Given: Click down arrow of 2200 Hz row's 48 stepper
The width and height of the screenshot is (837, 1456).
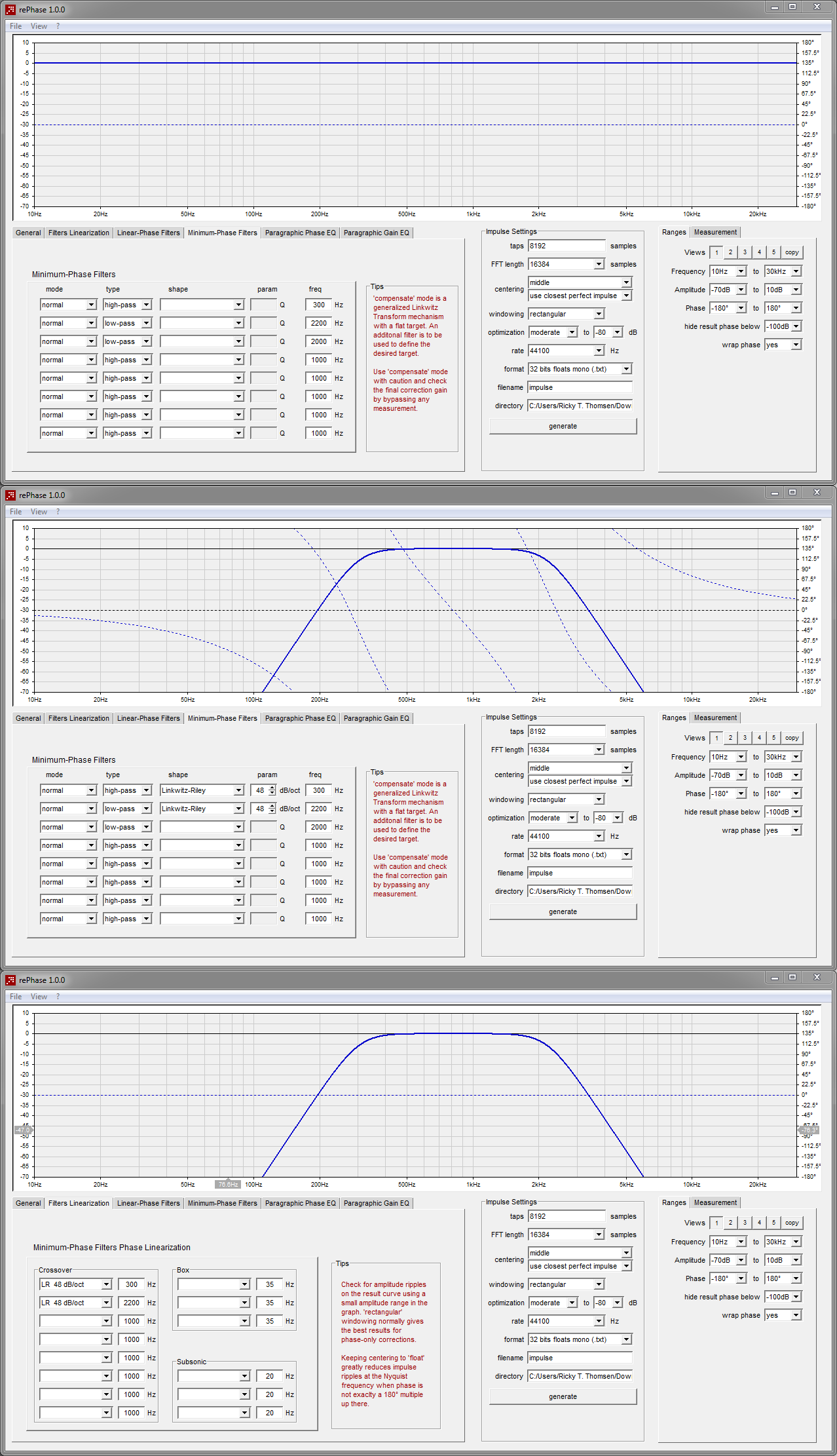Looking at the screenshot, I should point(272,812).
